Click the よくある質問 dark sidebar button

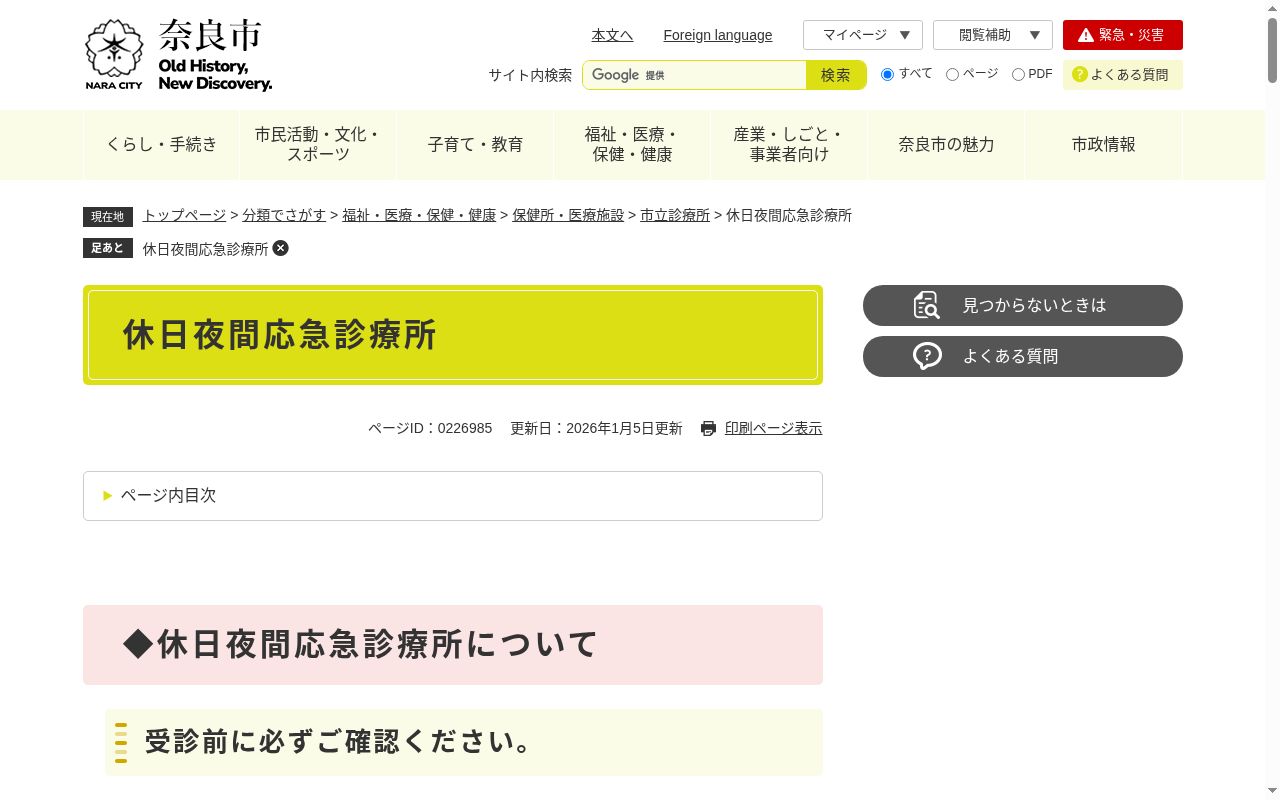(x=1023, y=356)
